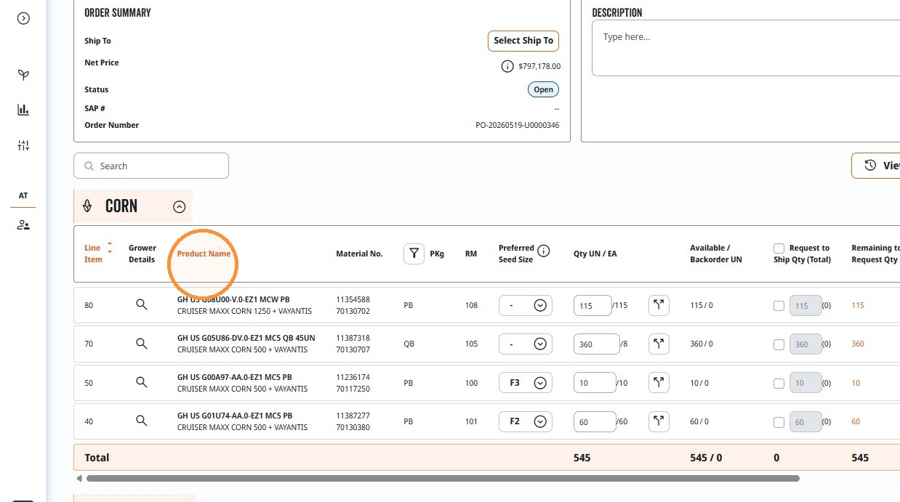Open seed size dropdown showing F3
This screenshot has width=900, height=502.
click(525, 383)
